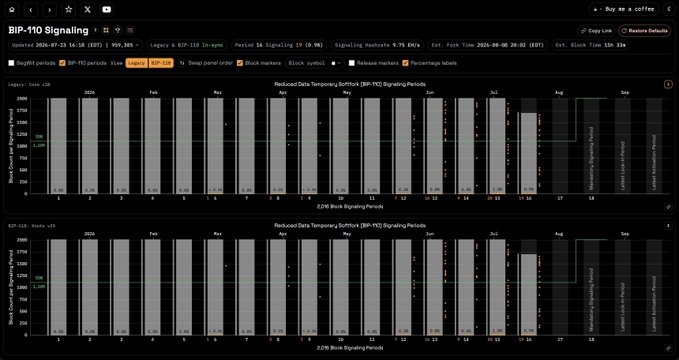The image size is (679, 360).
Task: Click the orange grid icon by title
Action: pyautogui.click(x=106, y=30)
